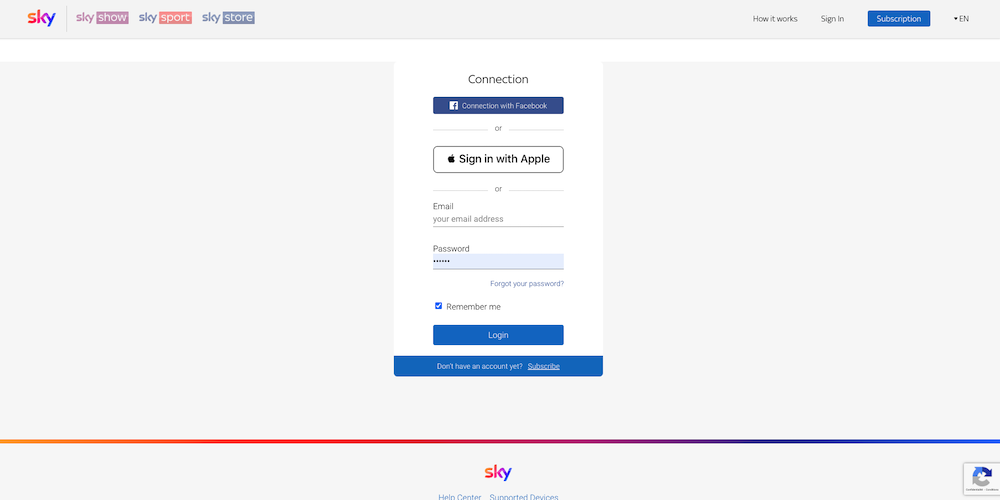Follow the Subscribe link below the form
The width and height of the screenshot is (1000, 500).
(543, 366)
